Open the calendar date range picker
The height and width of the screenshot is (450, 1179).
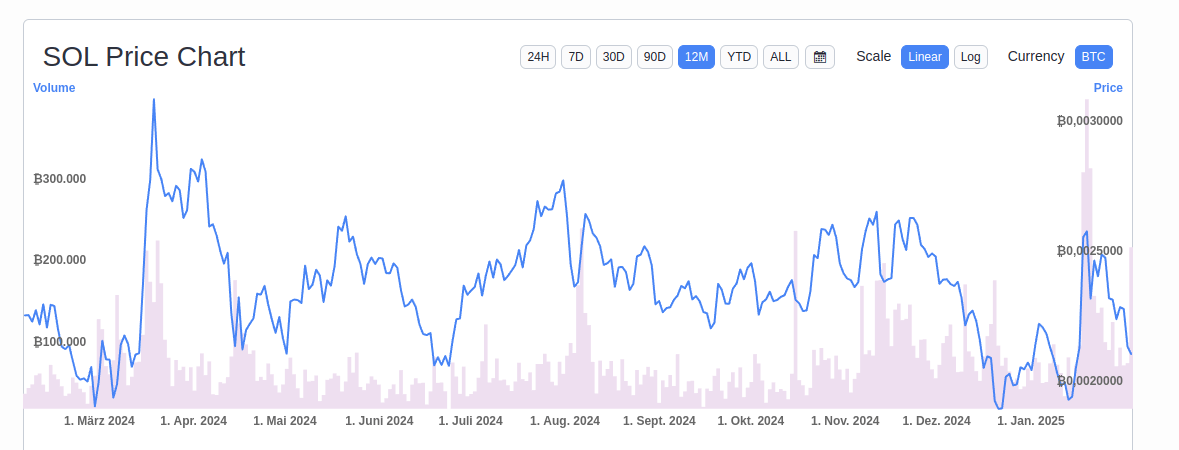click(820, 56)
